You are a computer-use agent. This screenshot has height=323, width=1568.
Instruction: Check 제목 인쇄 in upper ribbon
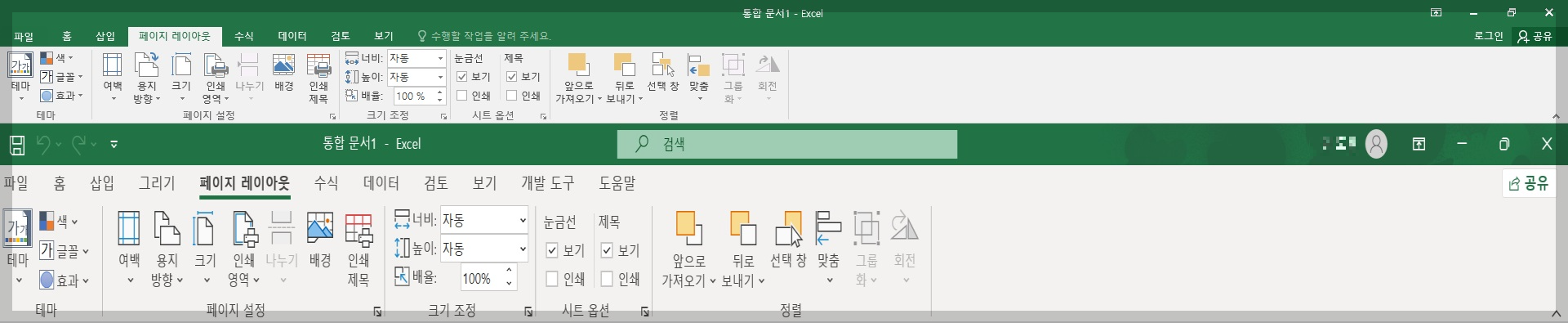coord(512,96)
